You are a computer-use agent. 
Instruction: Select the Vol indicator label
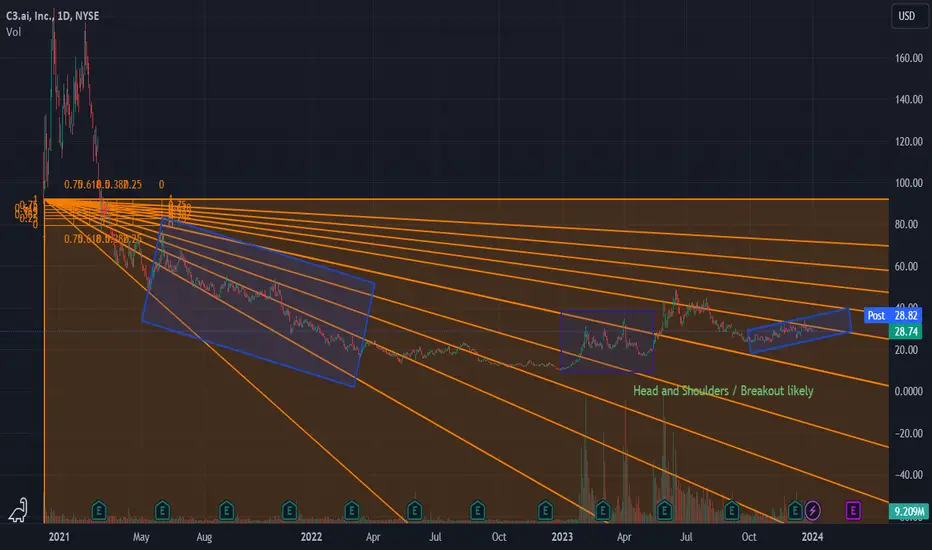14,32
